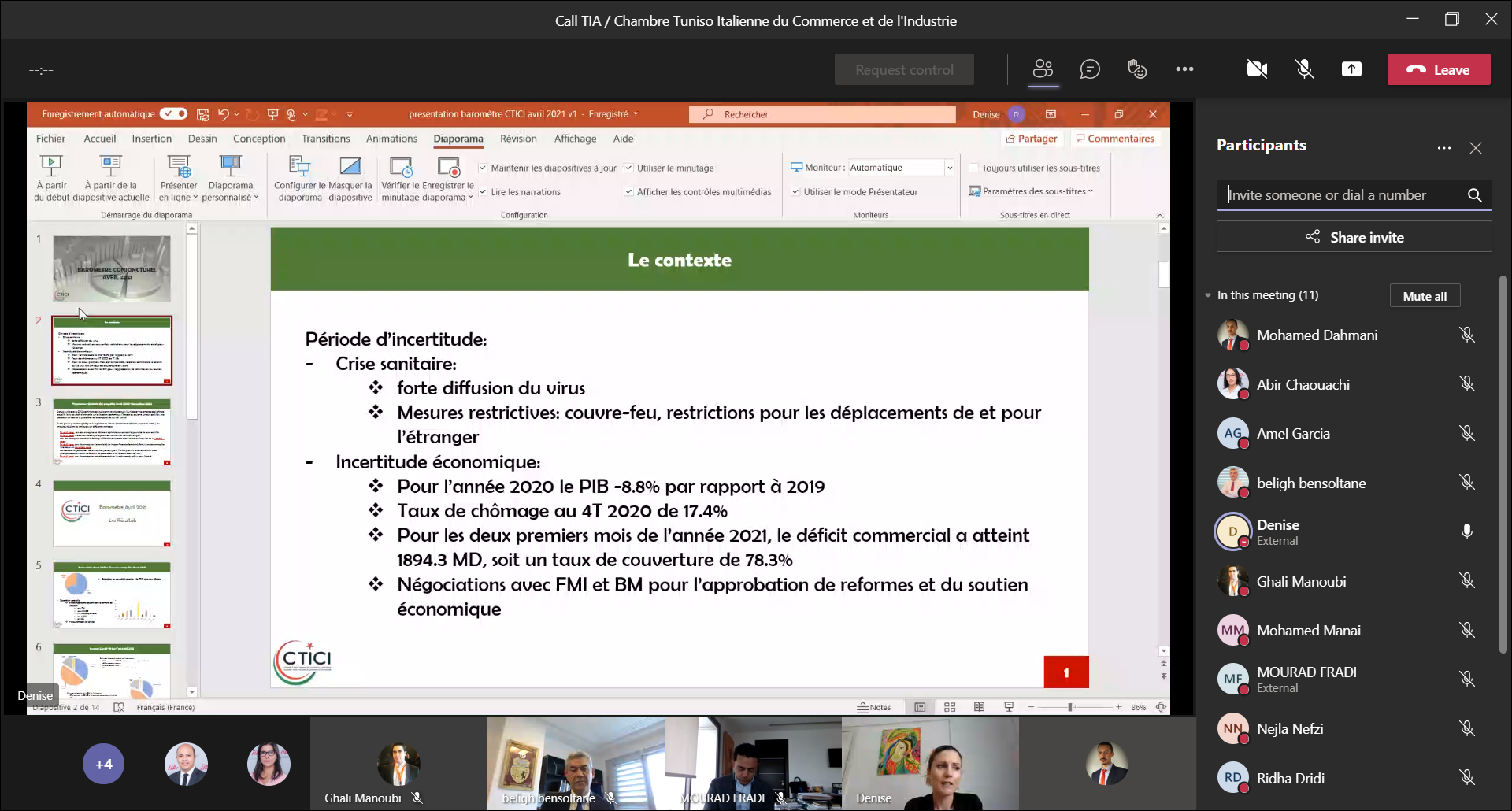
Task: Click the undo arrow in PowerPoint
Action: tap(224, 115)
